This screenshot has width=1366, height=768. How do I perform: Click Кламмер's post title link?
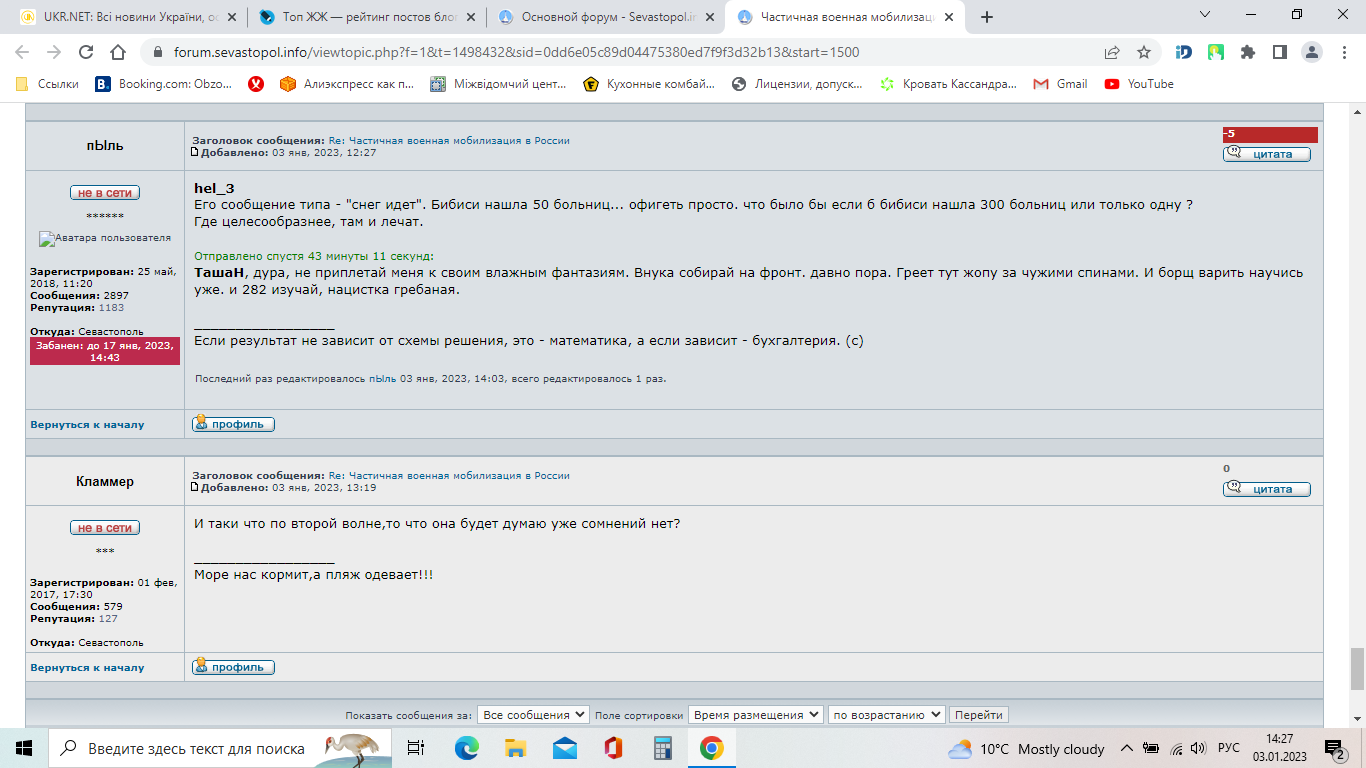pyautogui.click(x=449, y=476)
